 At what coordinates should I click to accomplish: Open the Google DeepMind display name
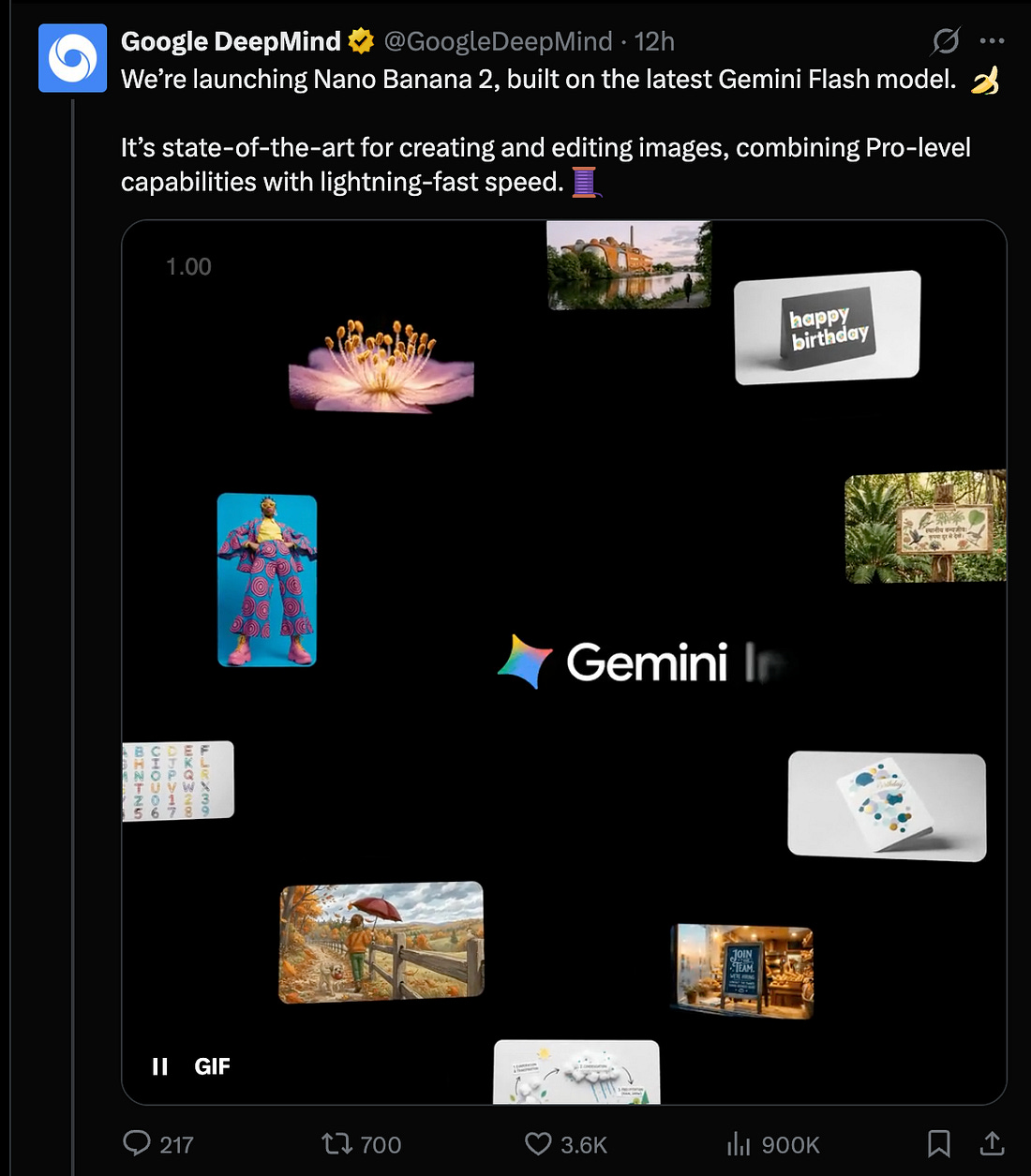tap(231, 41)
